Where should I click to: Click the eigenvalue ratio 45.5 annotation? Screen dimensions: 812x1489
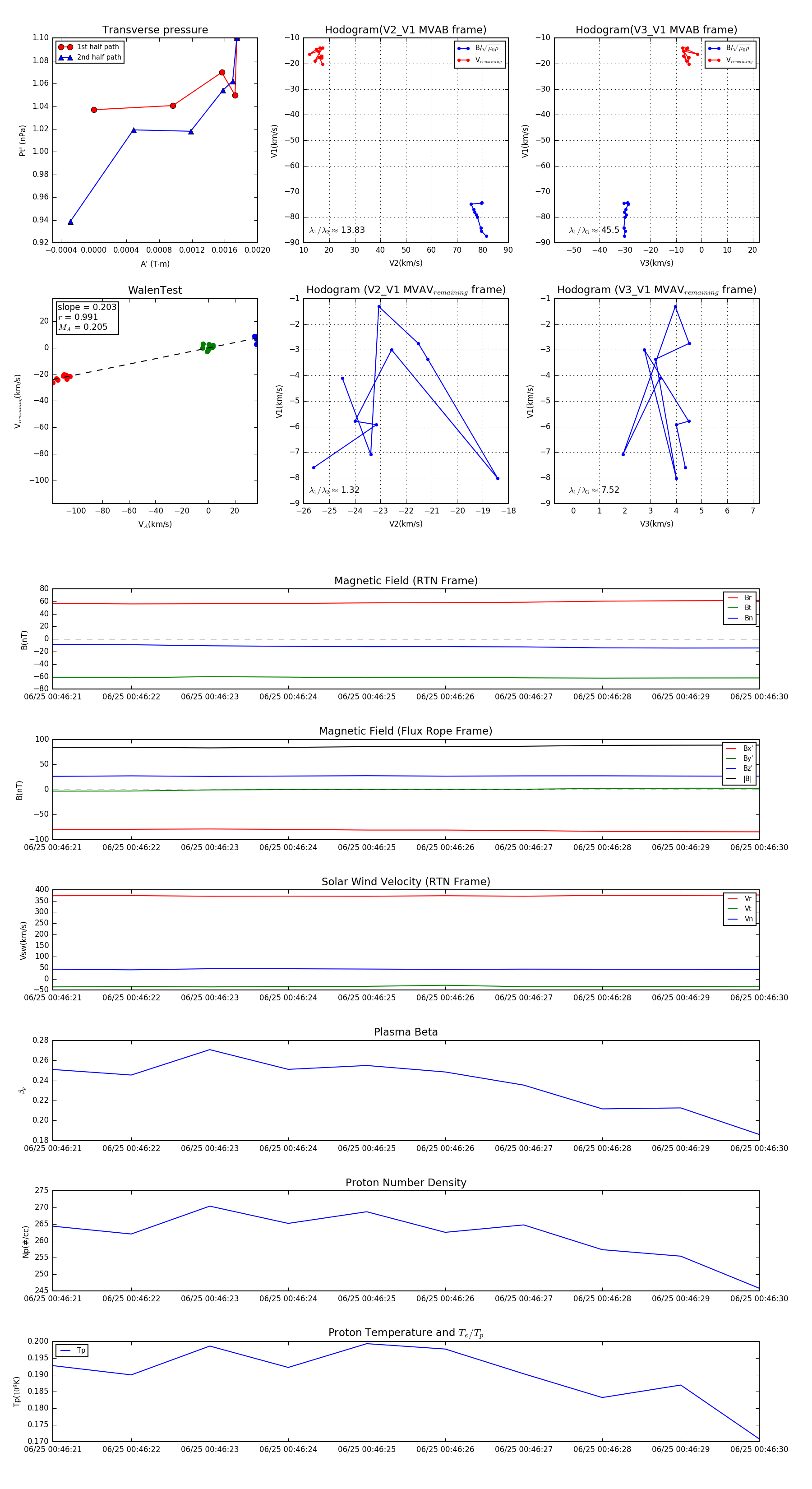594,230
